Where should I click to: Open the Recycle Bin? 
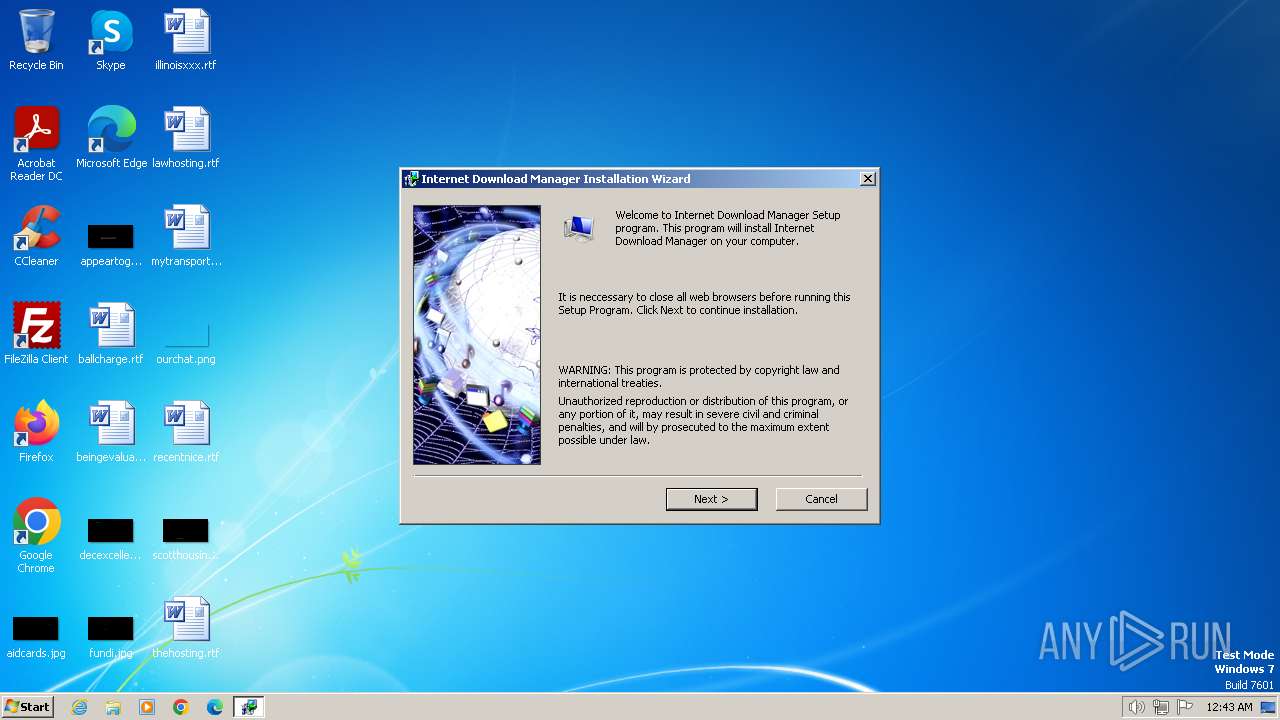pyautogui.click(x=36, y=40)
